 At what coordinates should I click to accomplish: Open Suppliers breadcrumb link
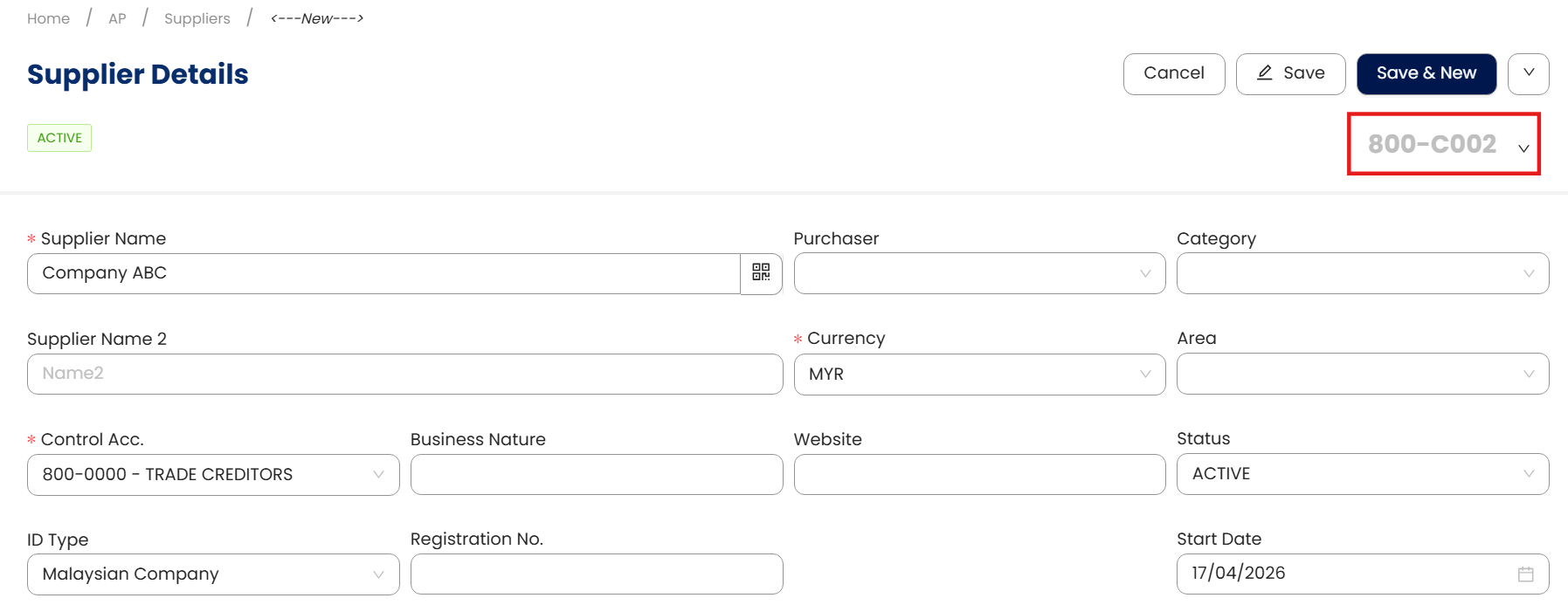(x=197, y=18)
